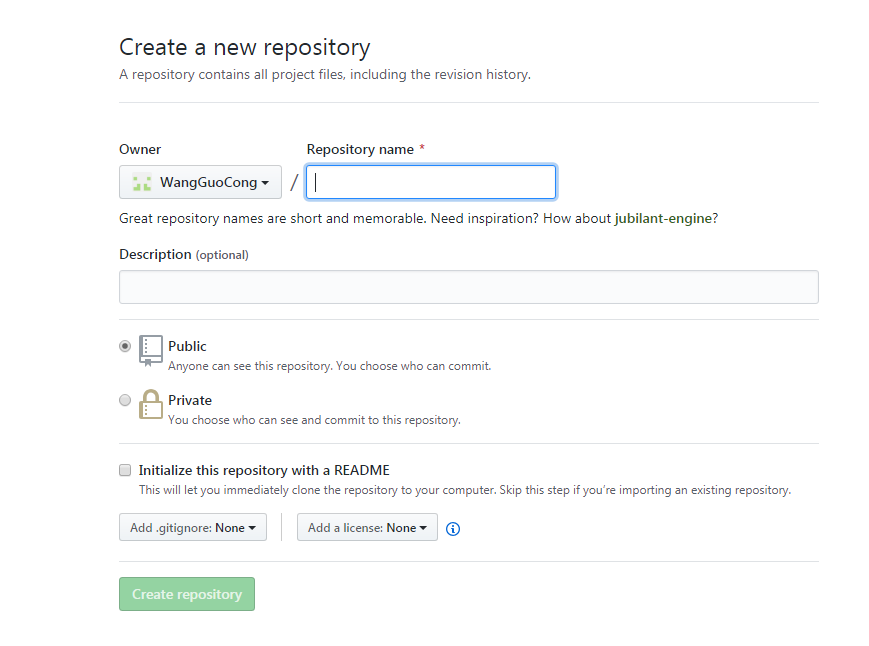
Task: Click the Create a new repository heading
Action: [244, 48]
